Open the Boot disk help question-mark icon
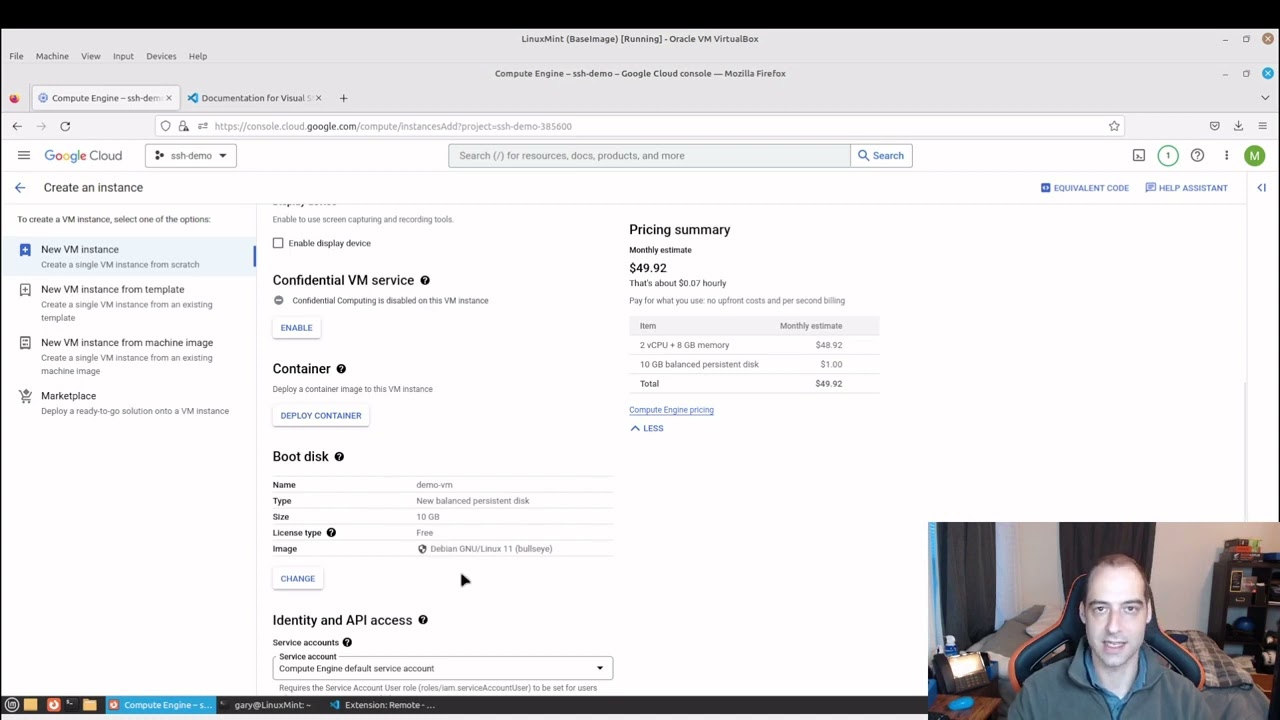Screen dimensions: 1280x720 pyautogui.click(x=338, y=457)
